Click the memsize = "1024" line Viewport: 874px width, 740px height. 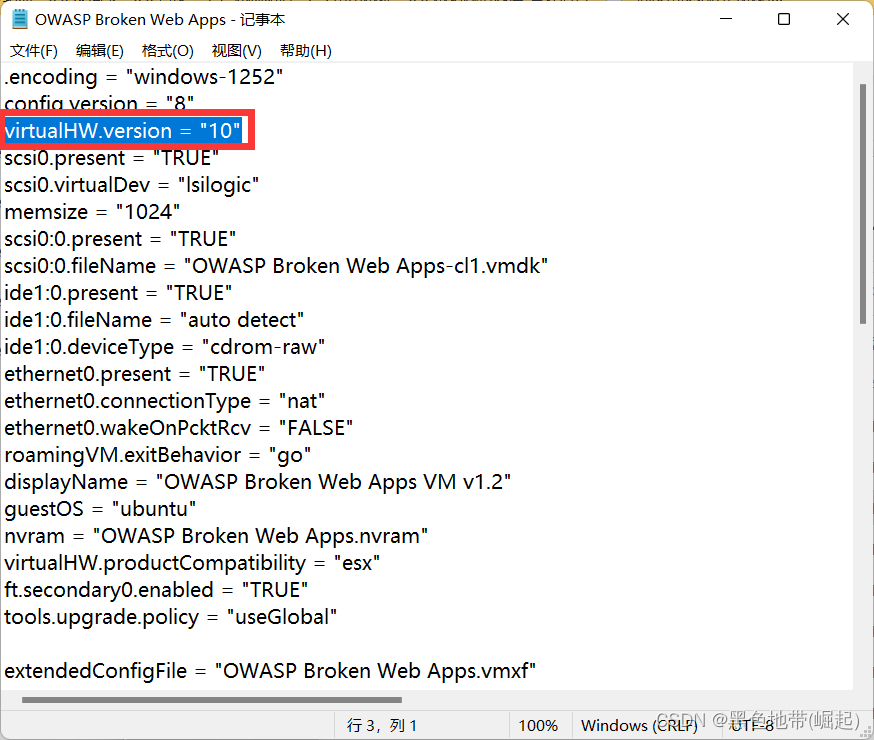click(x=92, y=212)
